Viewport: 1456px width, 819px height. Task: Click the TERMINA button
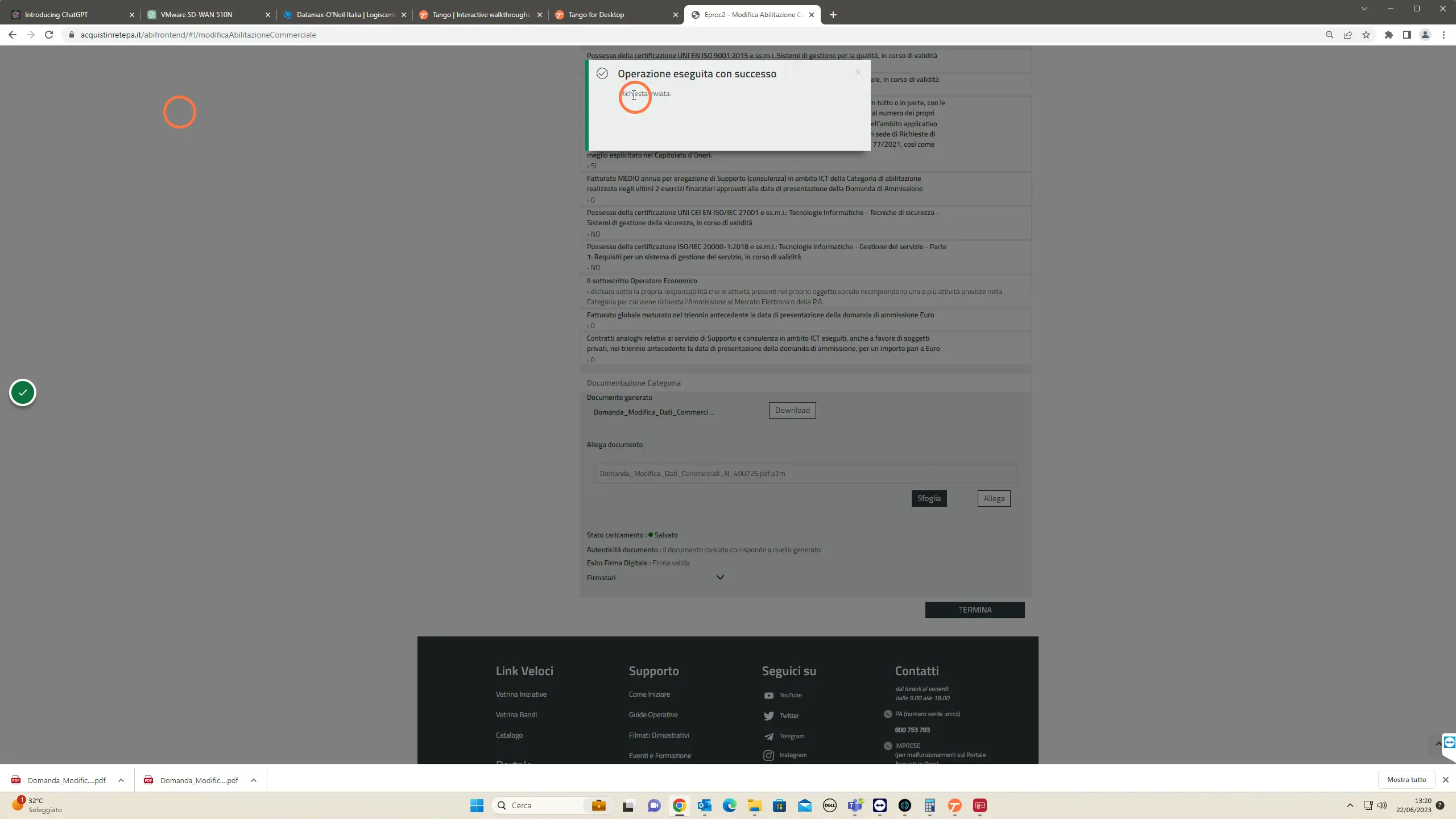975,610
